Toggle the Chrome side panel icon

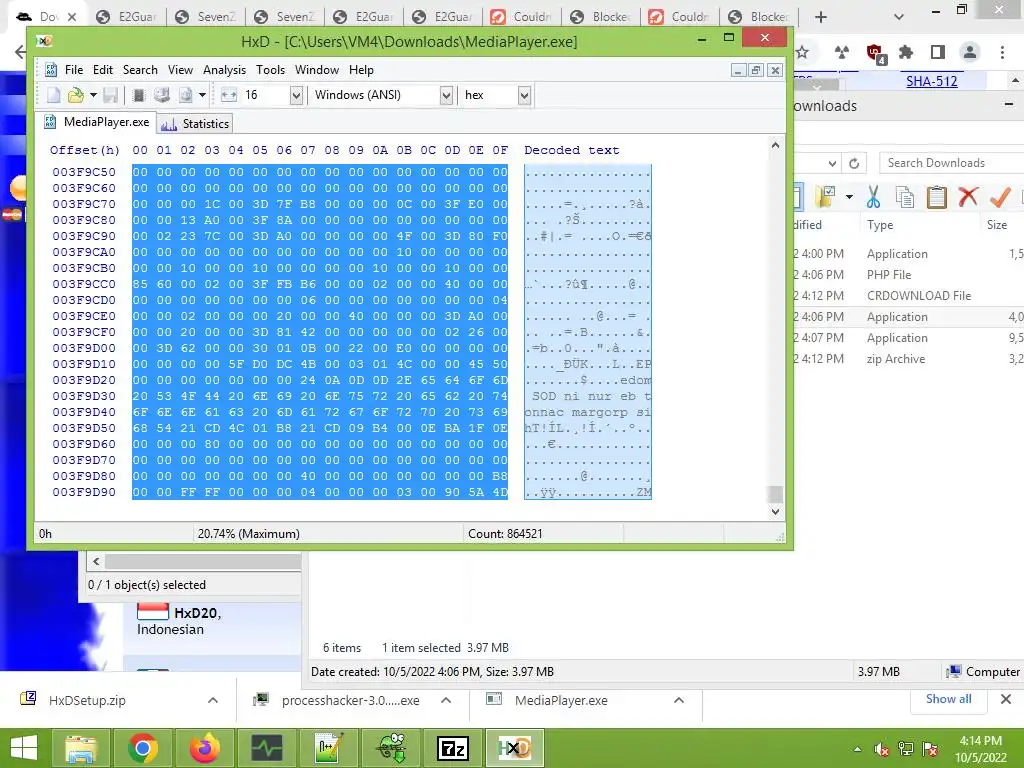pos(938,52)
